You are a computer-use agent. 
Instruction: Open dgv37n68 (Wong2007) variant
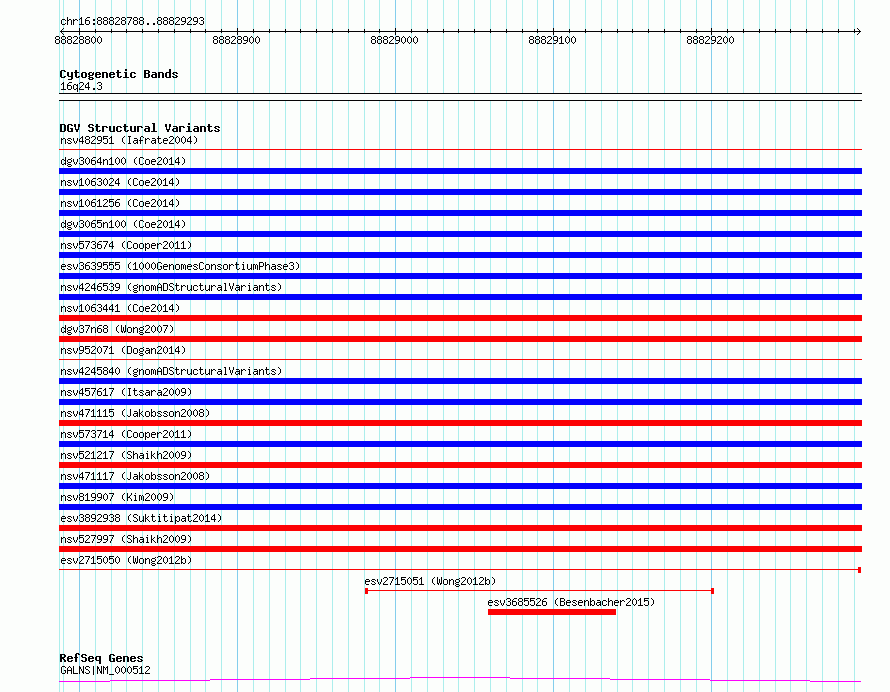coord(117,329)
